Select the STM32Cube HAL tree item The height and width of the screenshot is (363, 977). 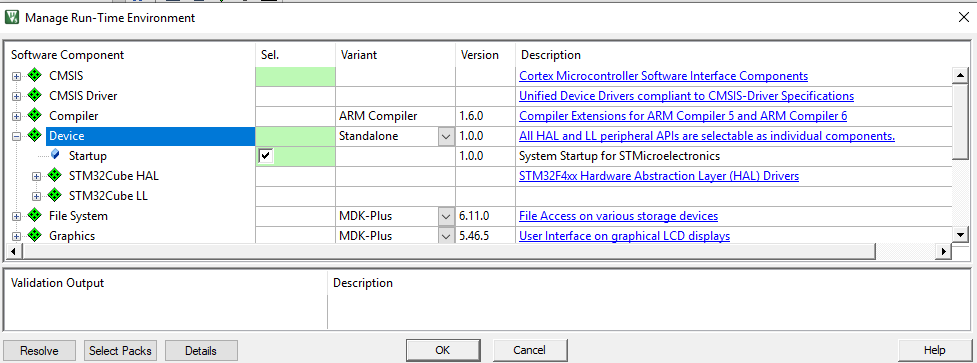point(113,176)
